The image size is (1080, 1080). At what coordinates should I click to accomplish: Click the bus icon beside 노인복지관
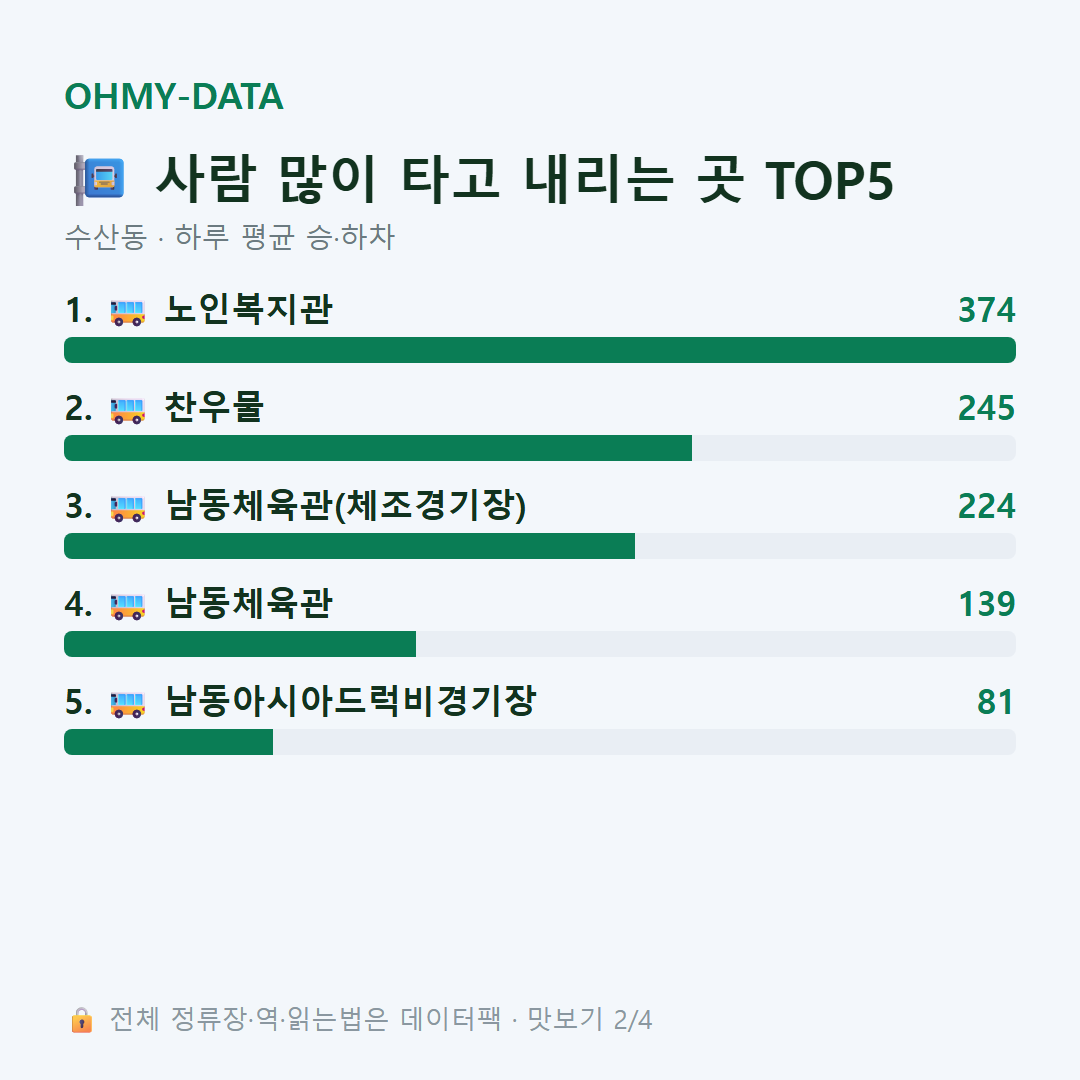pyautogui.click(x=127, y=312)
